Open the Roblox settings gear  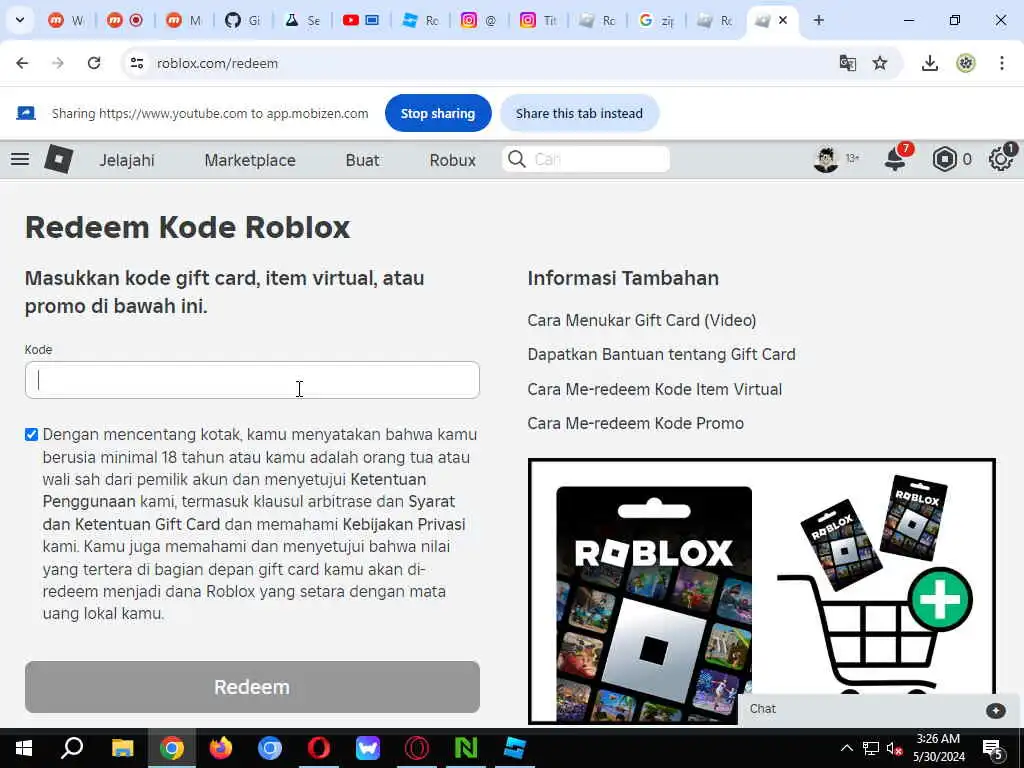[x=1000, y=159]
